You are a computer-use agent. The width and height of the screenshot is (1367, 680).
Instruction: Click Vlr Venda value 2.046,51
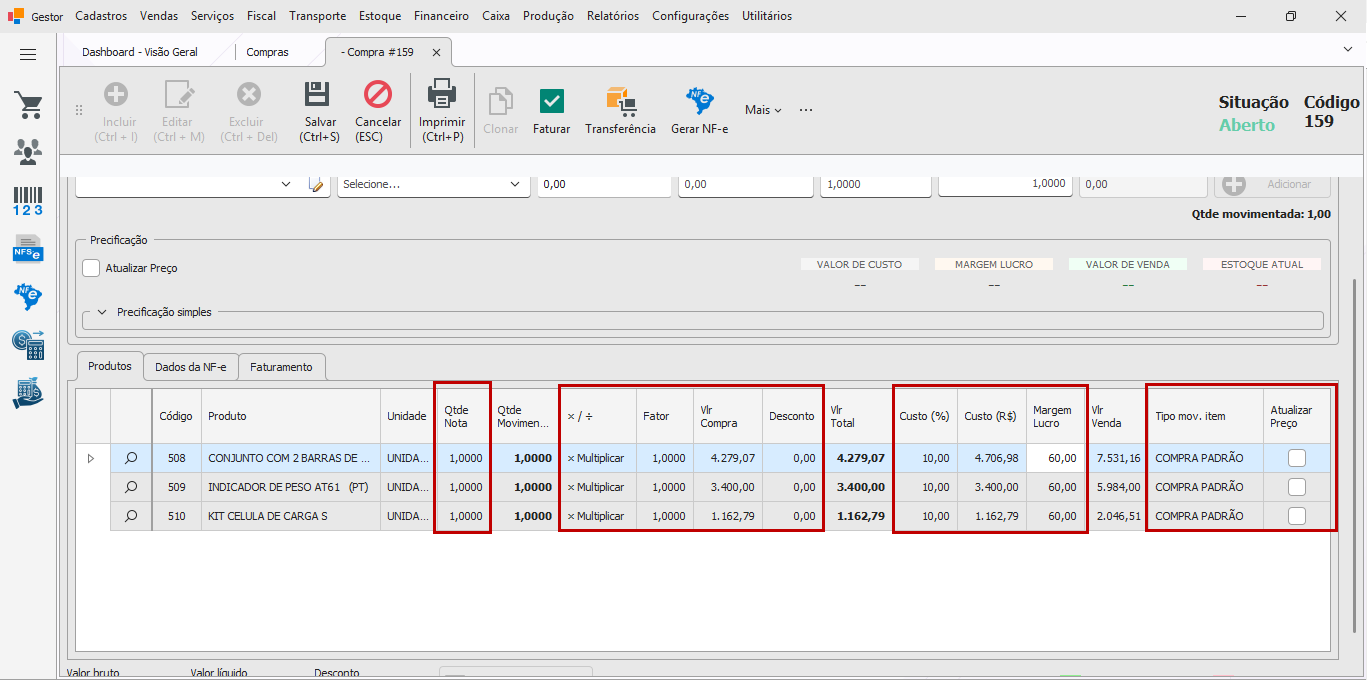(x=1118, y=516)
